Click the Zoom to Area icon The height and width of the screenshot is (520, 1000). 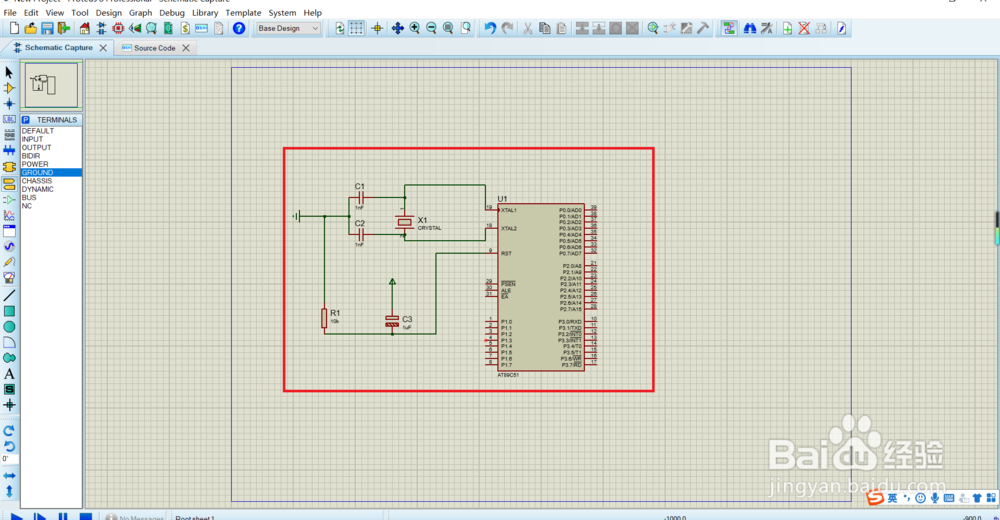click(x=466, y=28)
